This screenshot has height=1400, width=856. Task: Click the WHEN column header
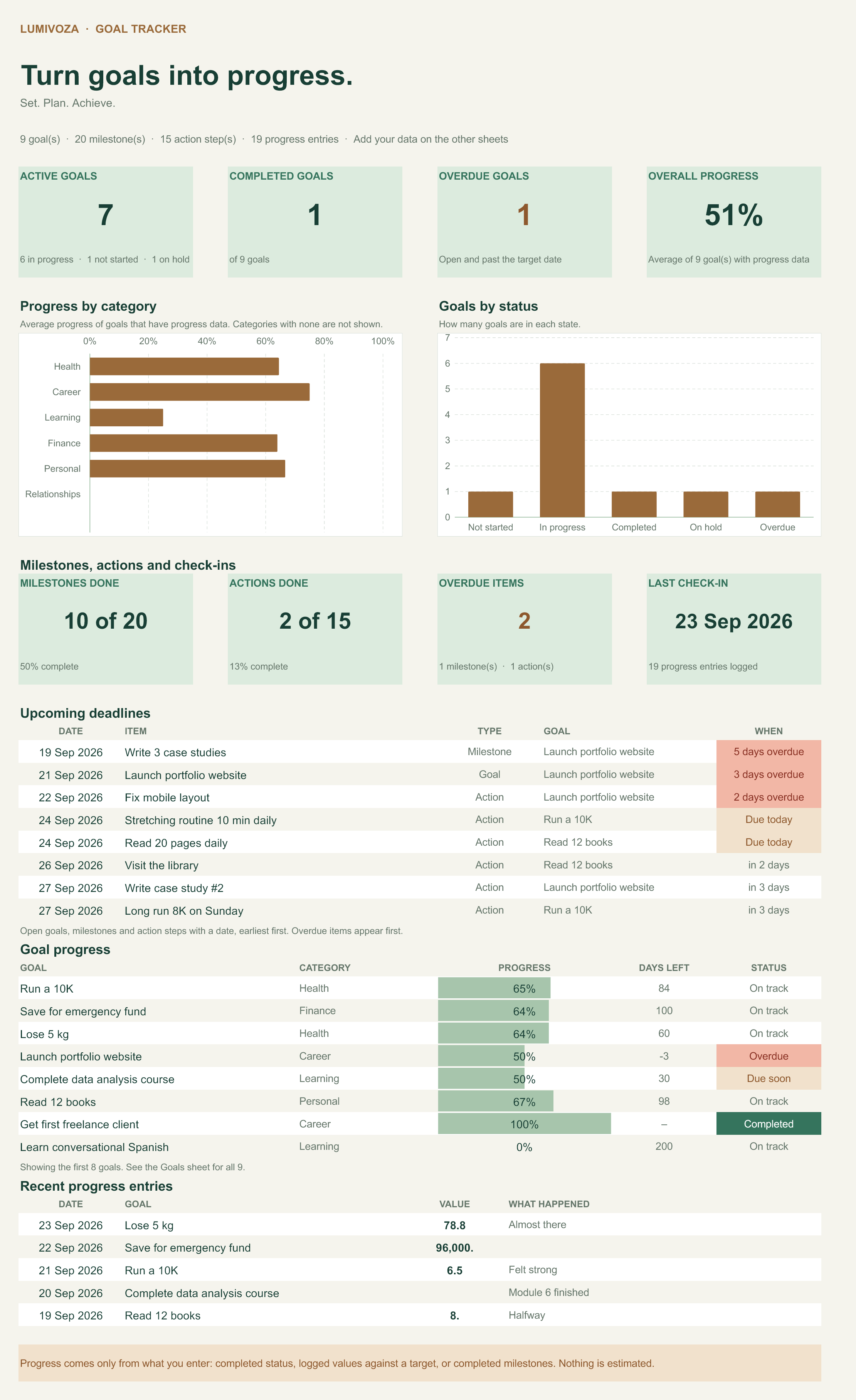769,731
